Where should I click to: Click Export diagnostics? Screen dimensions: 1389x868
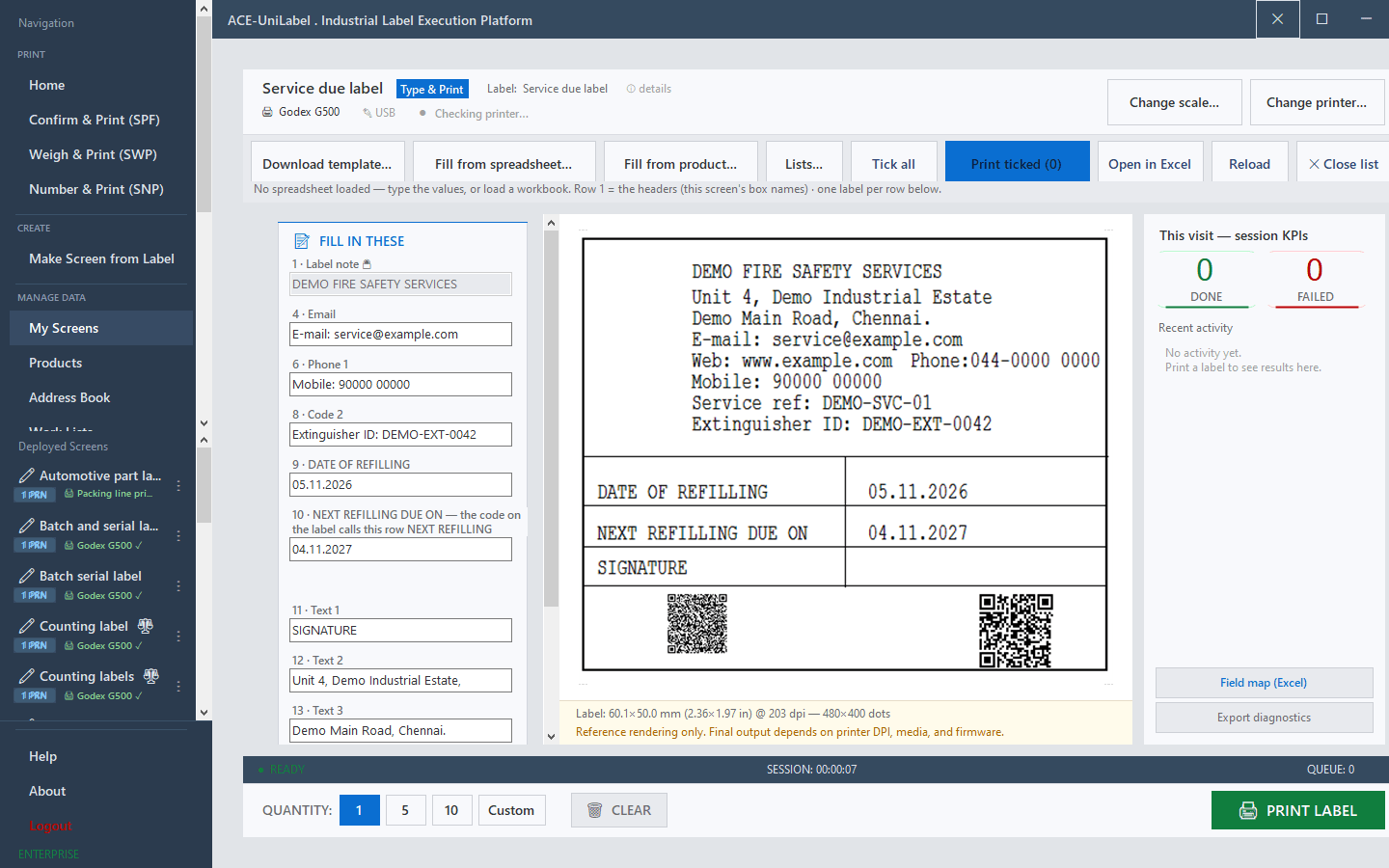1264,718
